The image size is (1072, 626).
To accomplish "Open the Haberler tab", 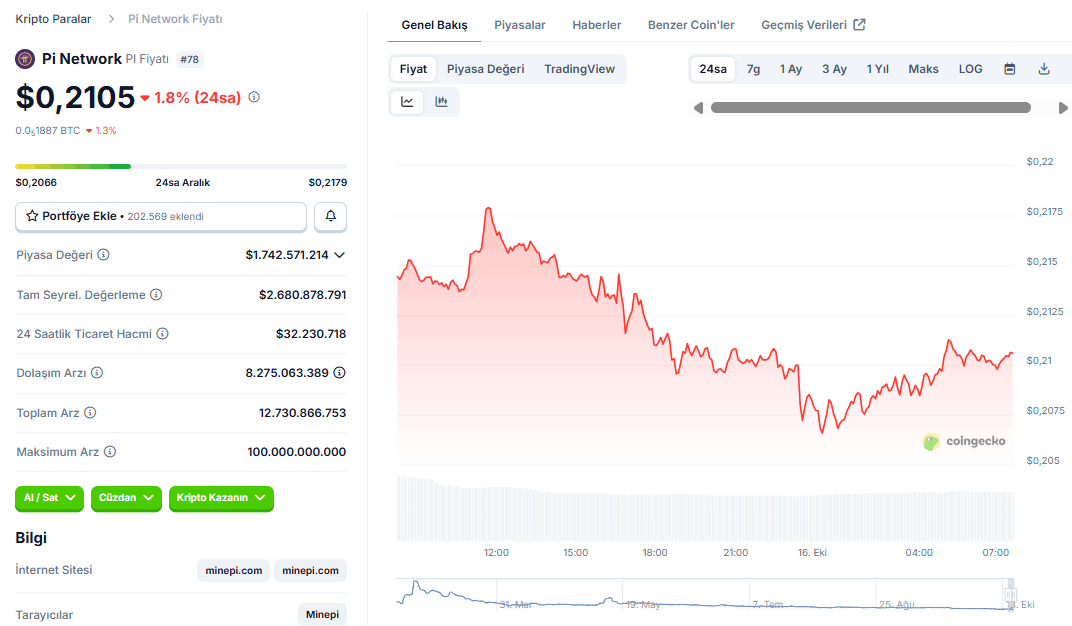I will (597, 25).
